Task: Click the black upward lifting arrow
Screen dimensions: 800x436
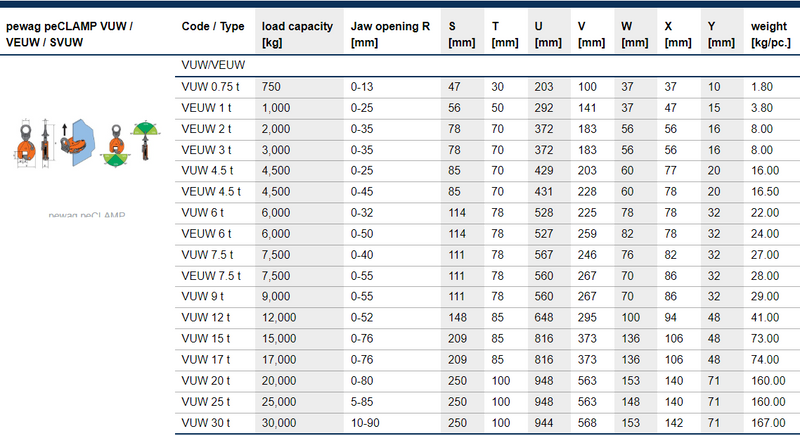Action: point(64,130)
